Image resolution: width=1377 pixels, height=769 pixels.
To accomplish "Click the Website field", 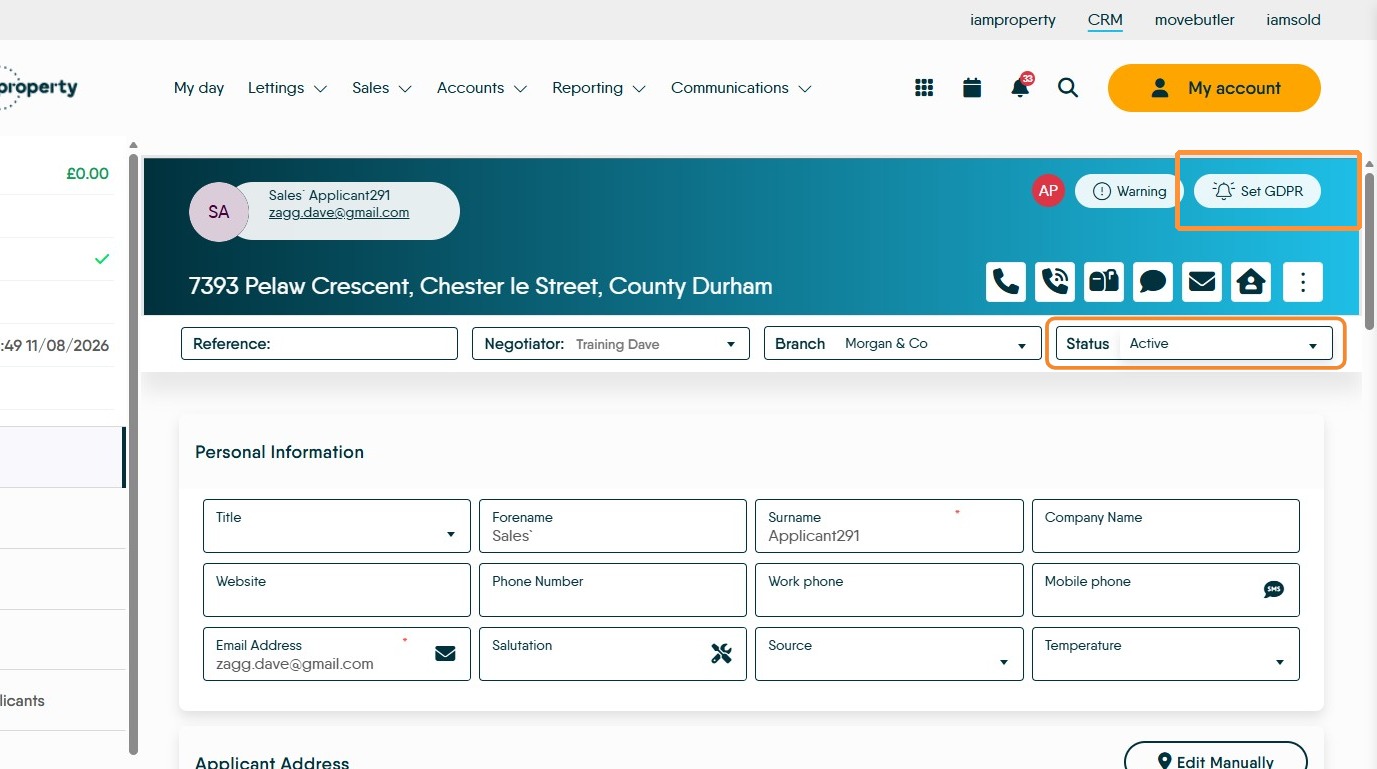I will pyautogui.click(x=337, y=590).
